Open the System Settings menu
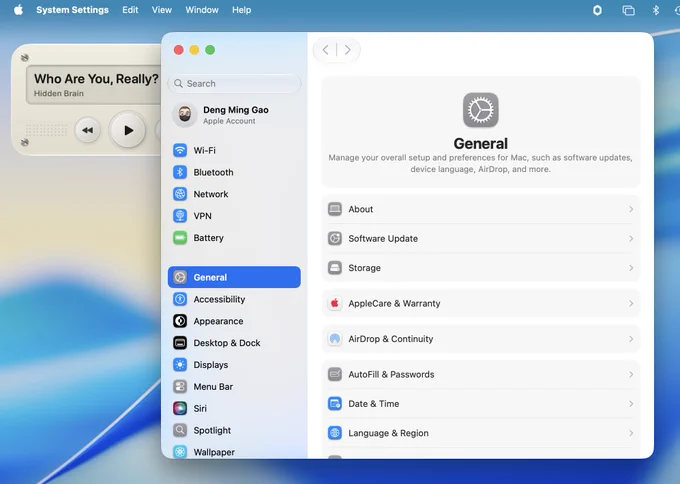The height and width of the screenshot is (484, 680). click(x=72, y=10)
